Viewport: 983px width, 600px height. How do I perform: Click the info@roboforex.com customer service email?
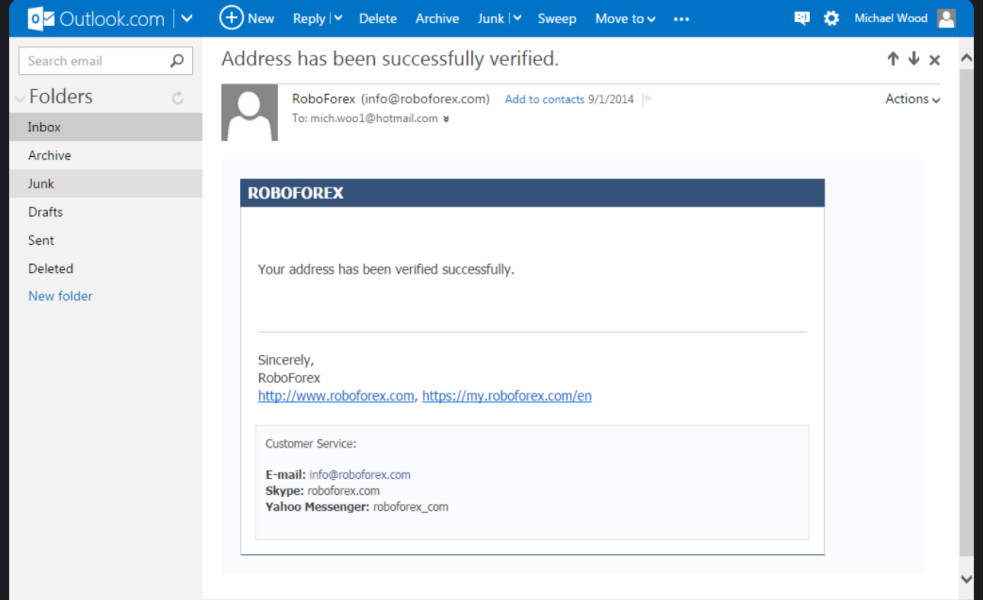pos(360,475)
